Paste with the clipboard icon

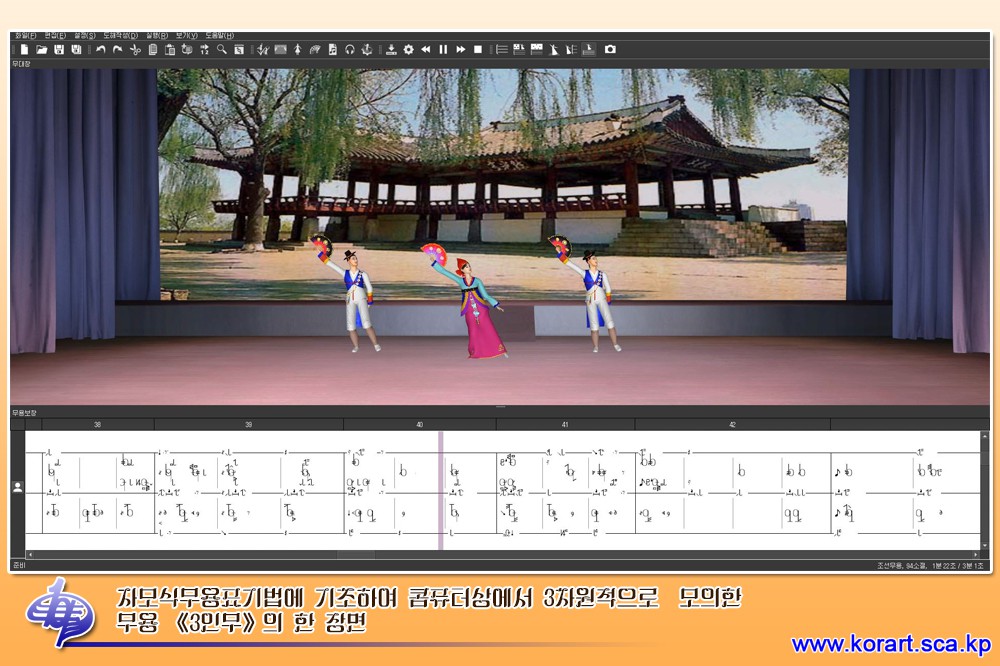tap(170, 49)
